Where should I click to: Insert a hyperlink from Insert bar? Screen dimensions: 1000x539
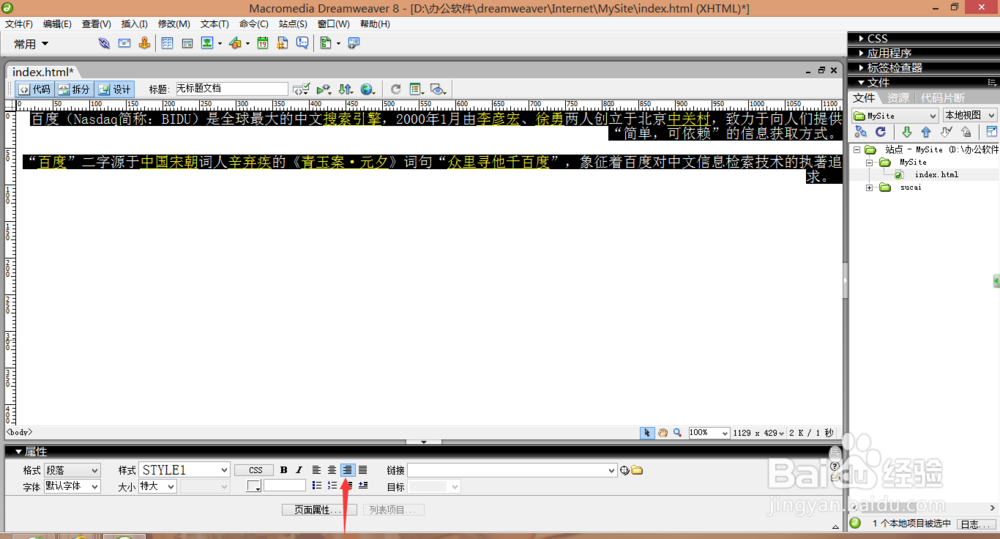pyautogui.click(x=103, y=43)
